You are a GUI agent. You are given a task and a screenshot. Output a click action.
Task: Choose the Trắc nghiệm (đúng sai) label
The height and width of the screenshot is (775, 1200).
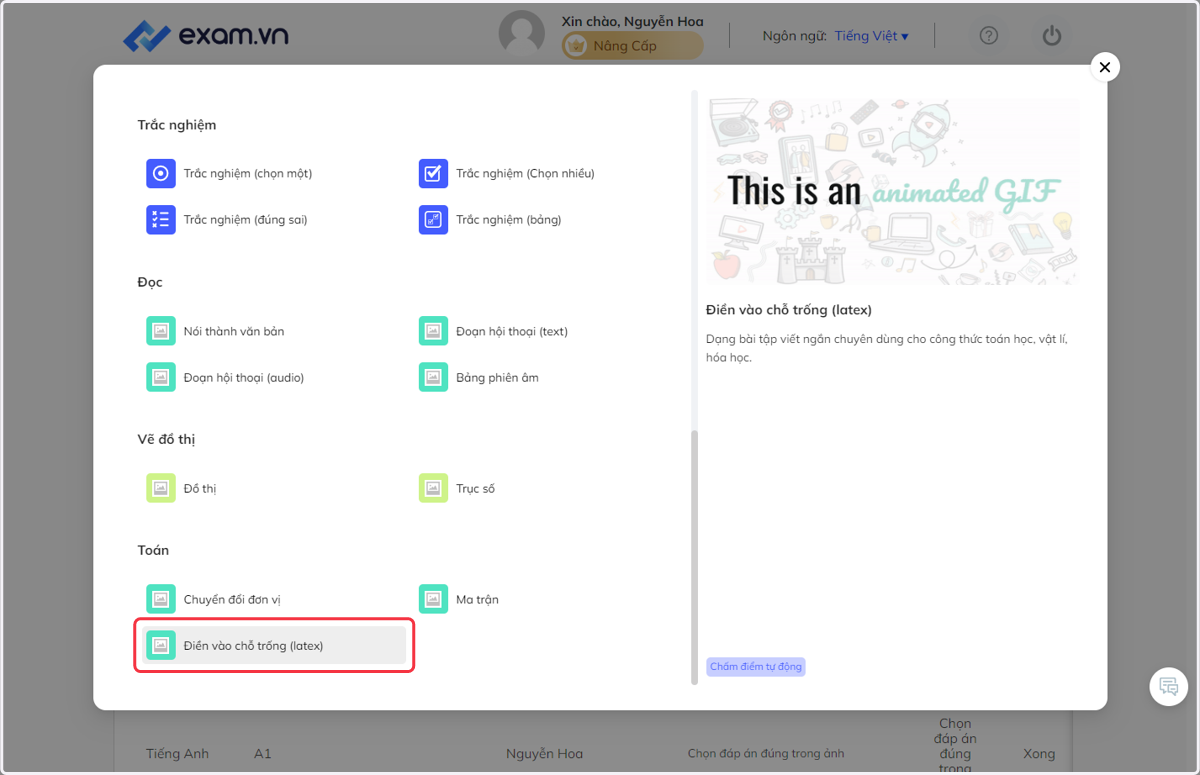tap(245, 219)
